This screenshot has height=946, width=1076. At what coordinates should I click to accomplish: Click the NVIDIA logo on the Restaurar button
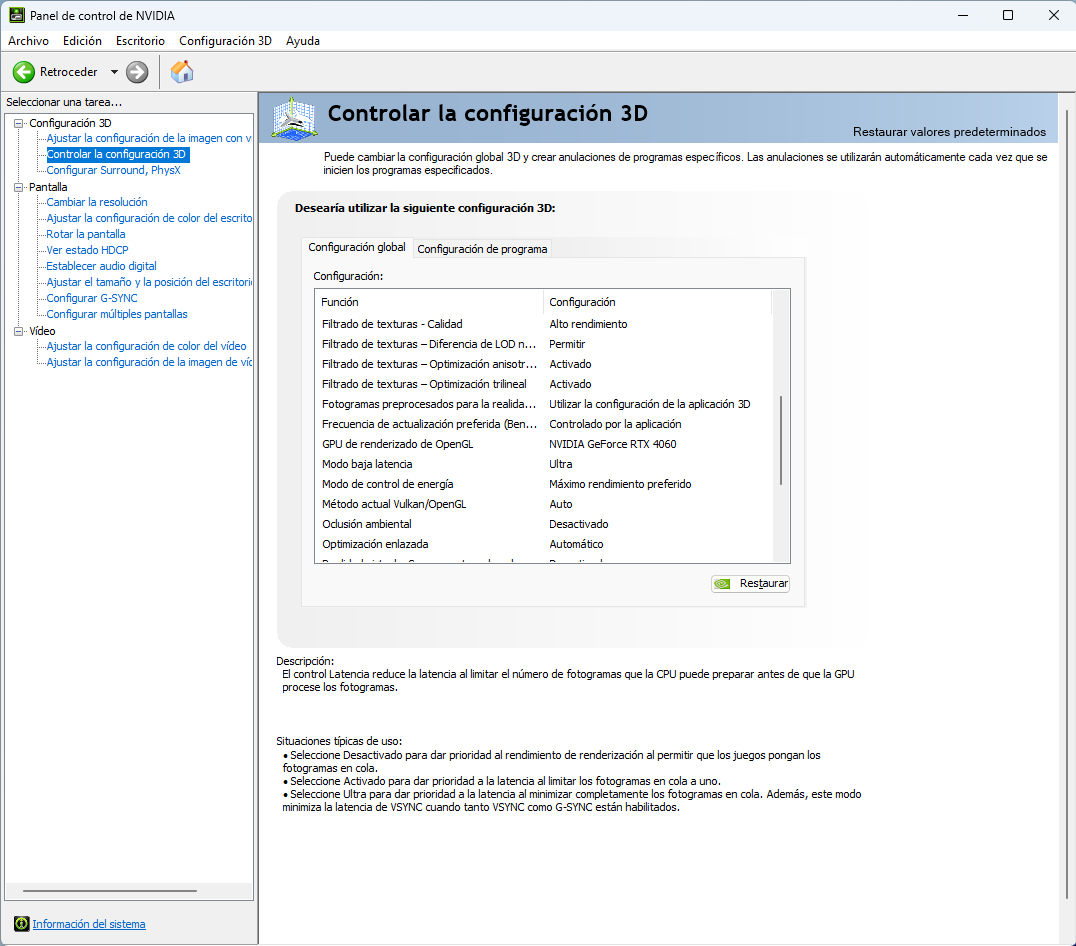click(722, 584)
